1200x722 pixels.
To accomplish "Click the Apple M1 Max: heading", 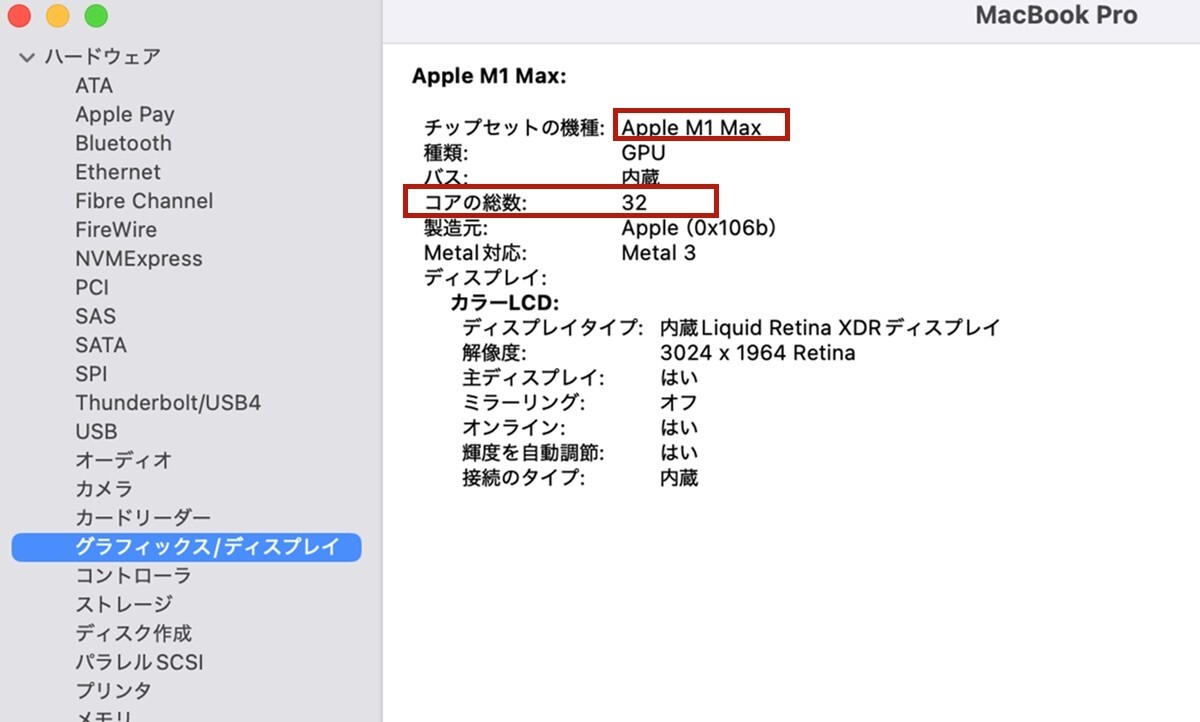I will (x=489, y=76).
